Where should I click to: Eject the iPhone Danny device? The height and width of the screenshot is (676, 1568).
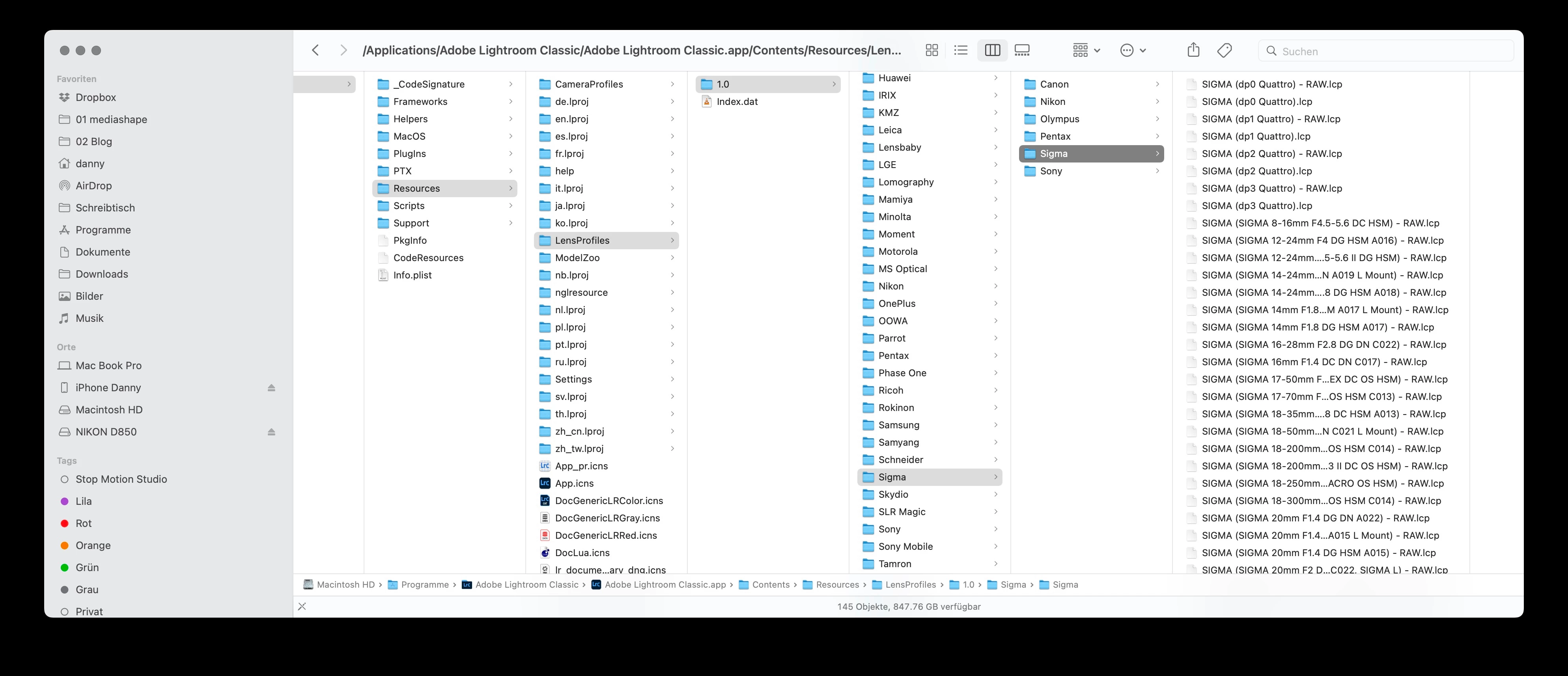pyautogui.click(x=271, y=388)
